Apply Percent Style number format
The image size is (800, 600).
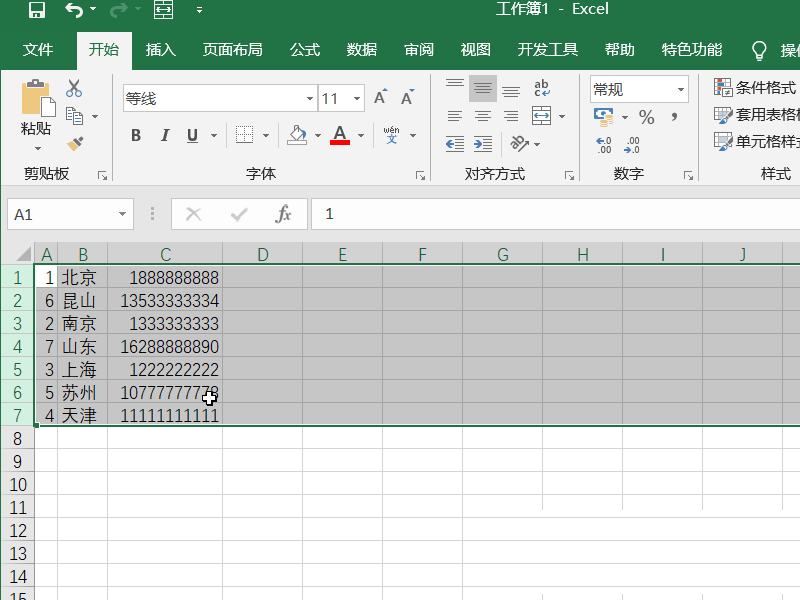coord(646,117)
